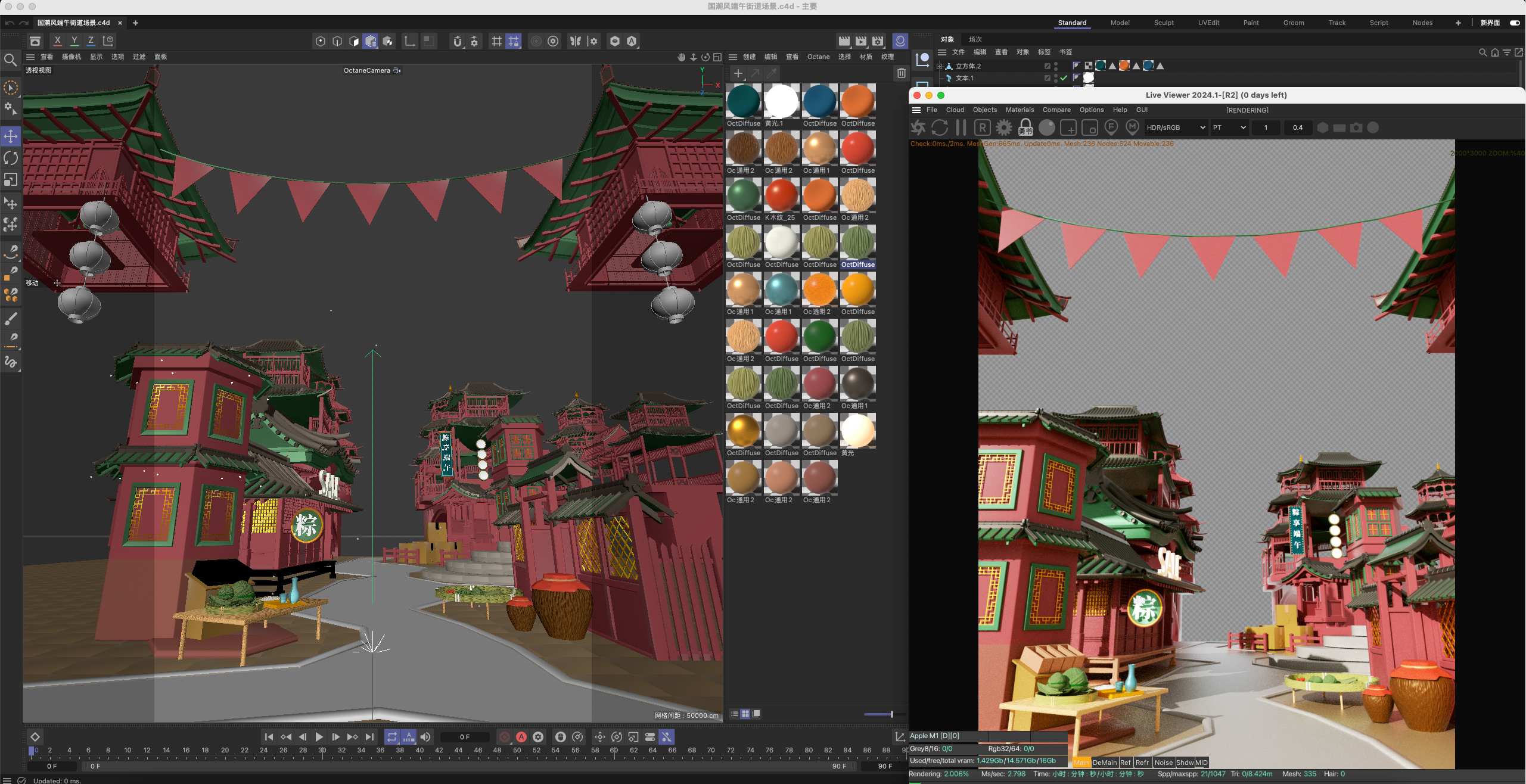Toggle the Y axis lock
The image size is (1526, 784).
[74, 41]
